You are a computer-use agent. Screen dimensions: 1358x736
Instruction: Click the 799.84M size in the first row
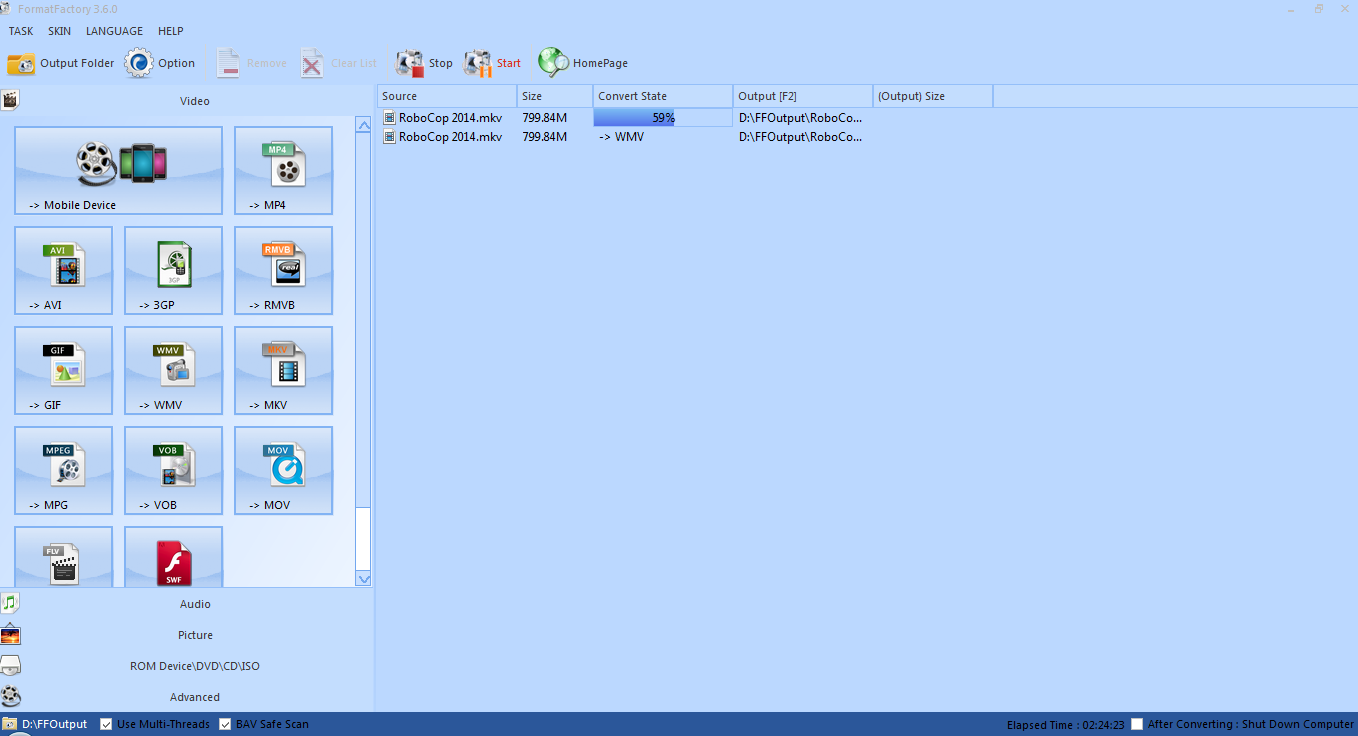click(x=544, y=118)
